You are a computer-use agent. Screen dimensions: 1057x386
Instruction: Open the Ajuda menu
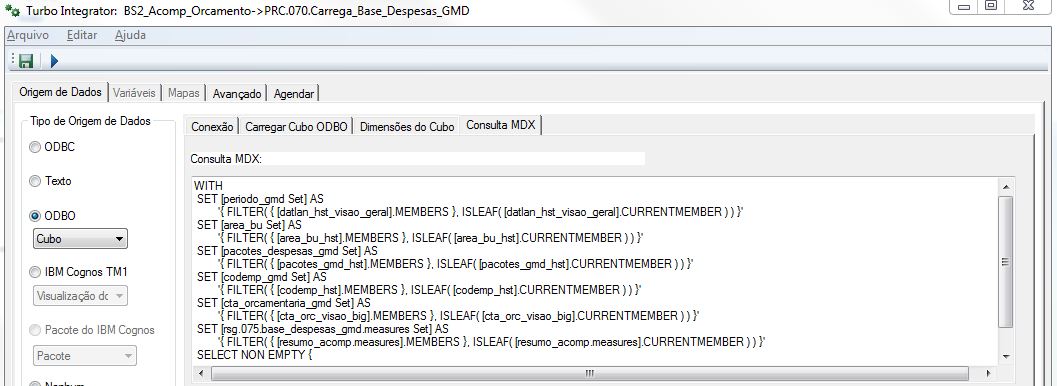click(x=130, y=35)
